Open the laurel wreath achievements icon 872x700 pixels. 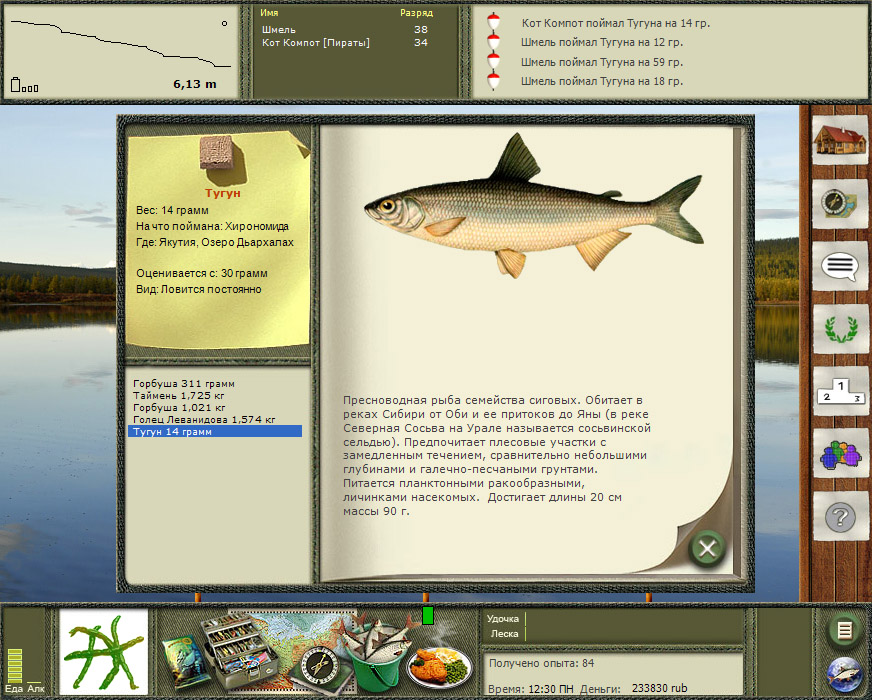840,328
